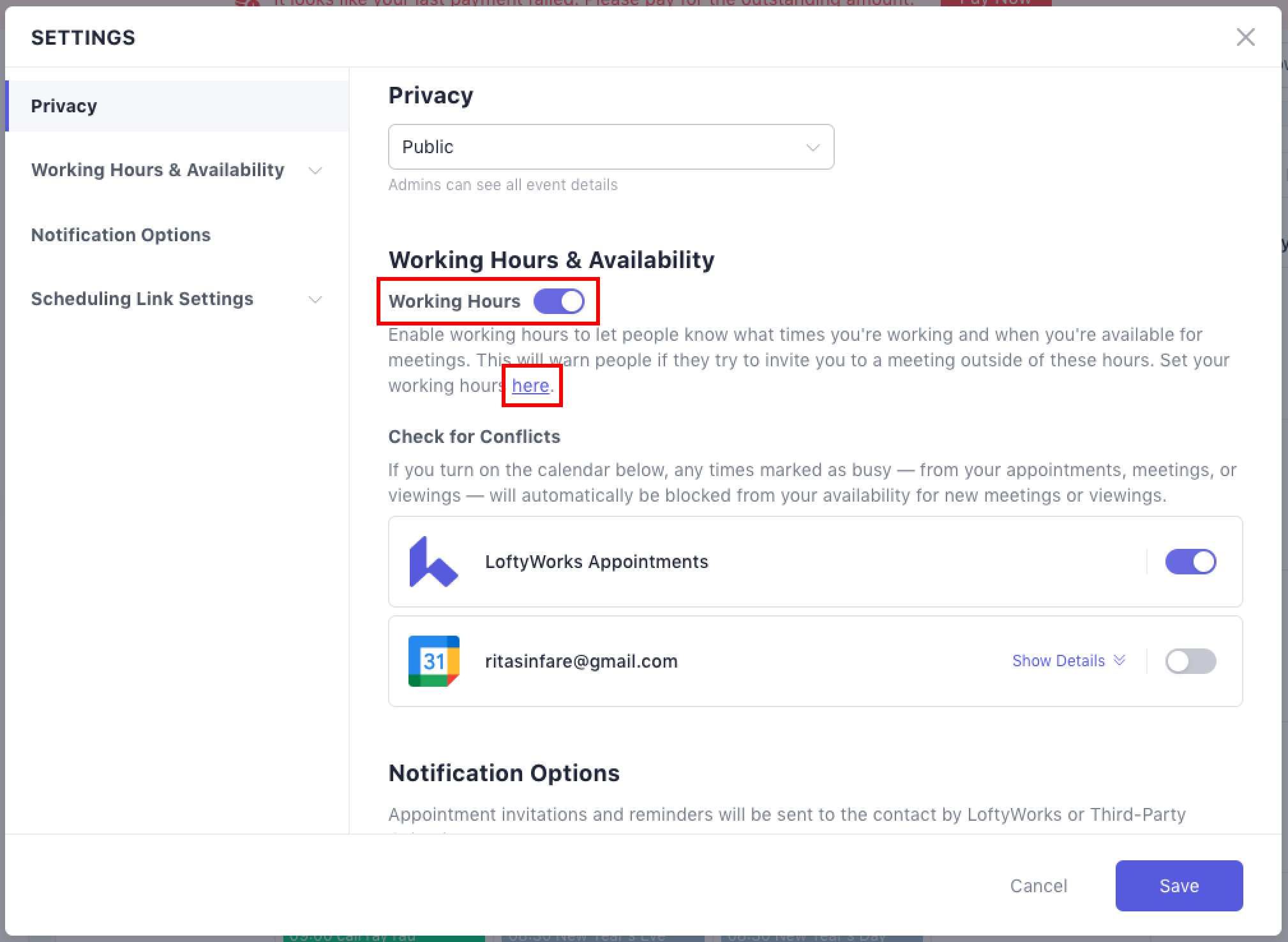The width and height of the screenshot is (1288, 942).
Task: Expand Scheduling Link Settings sidebar chevron
Action: (315, 299)
